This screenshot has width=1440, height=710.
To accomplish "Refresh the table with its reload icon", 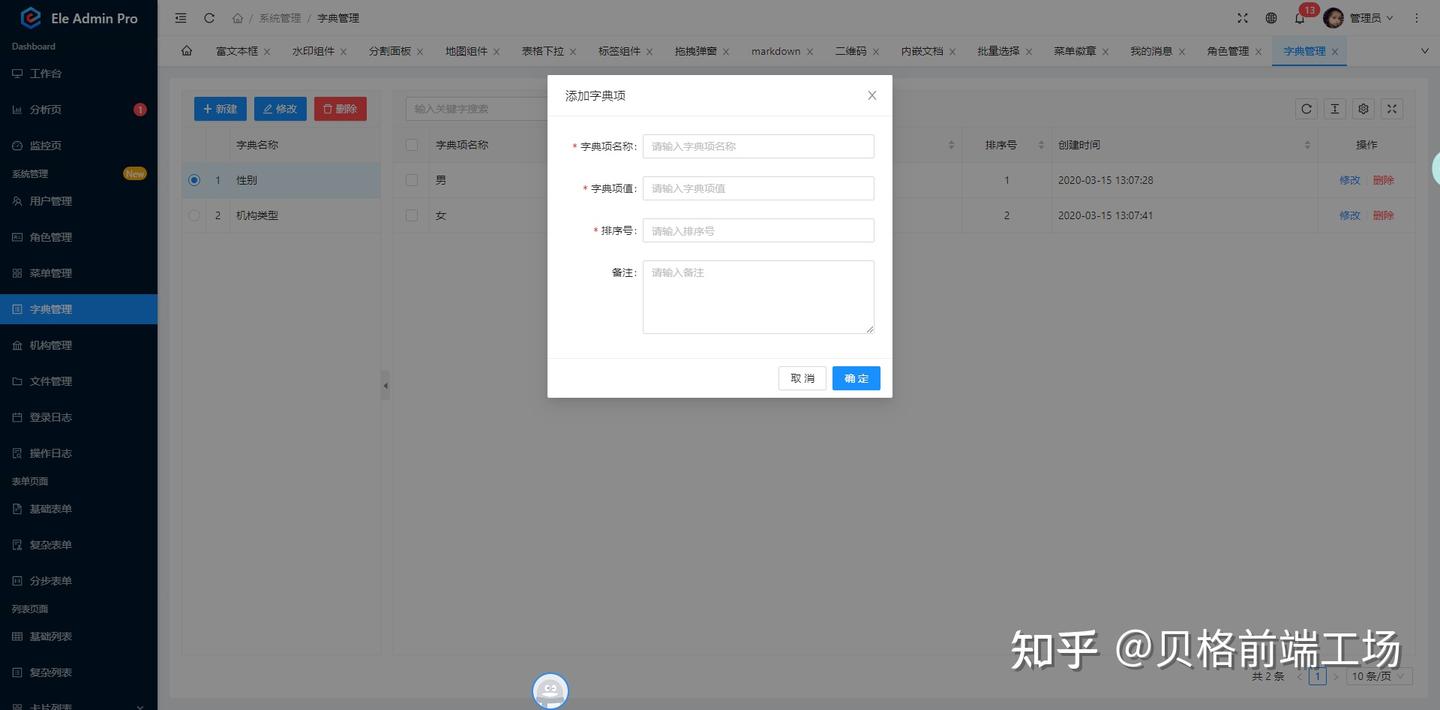I will coord(1306,108).
